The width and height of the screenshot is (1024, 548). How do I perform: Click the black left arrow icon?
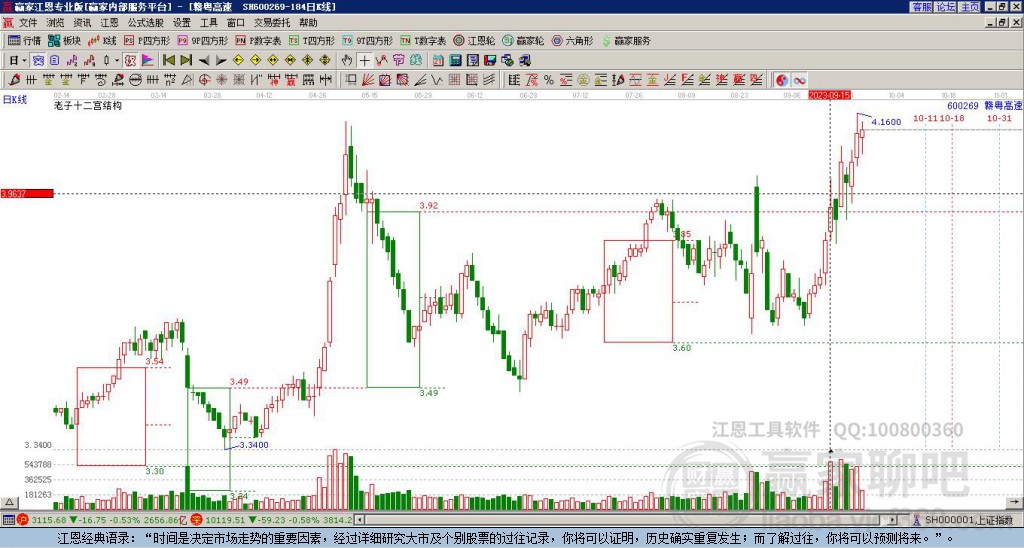click(204, 61)
